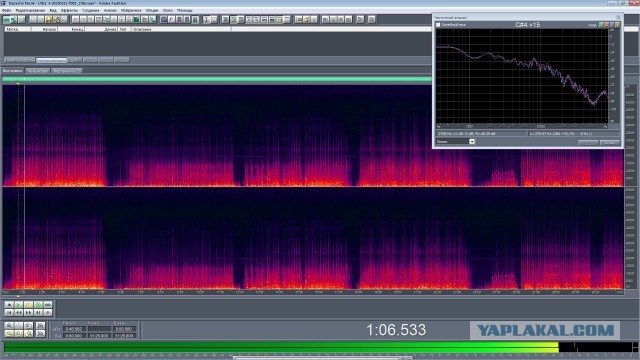Toggle the green Hold button in frequency analysis
This screenshot has height=360, width=640.
[601, 25]
